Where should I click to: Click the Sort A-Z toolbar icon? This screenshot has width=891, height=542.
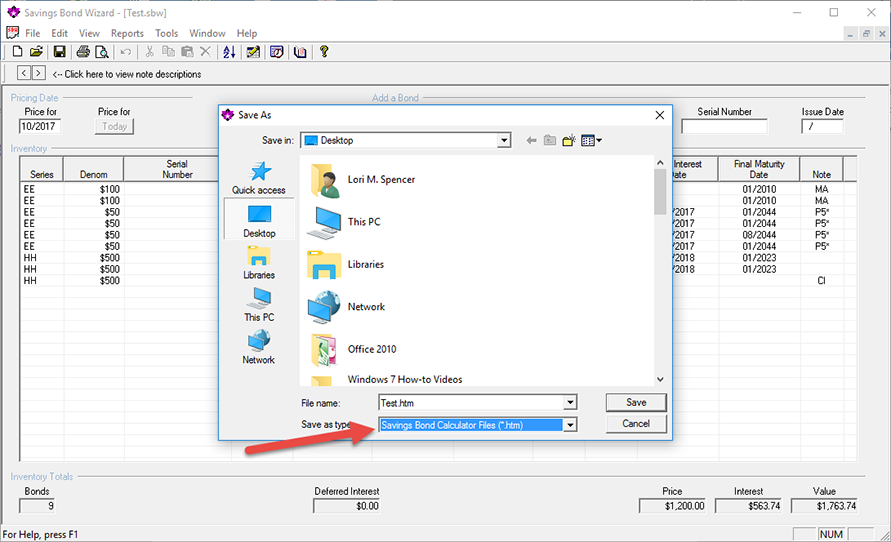point(229,52)
